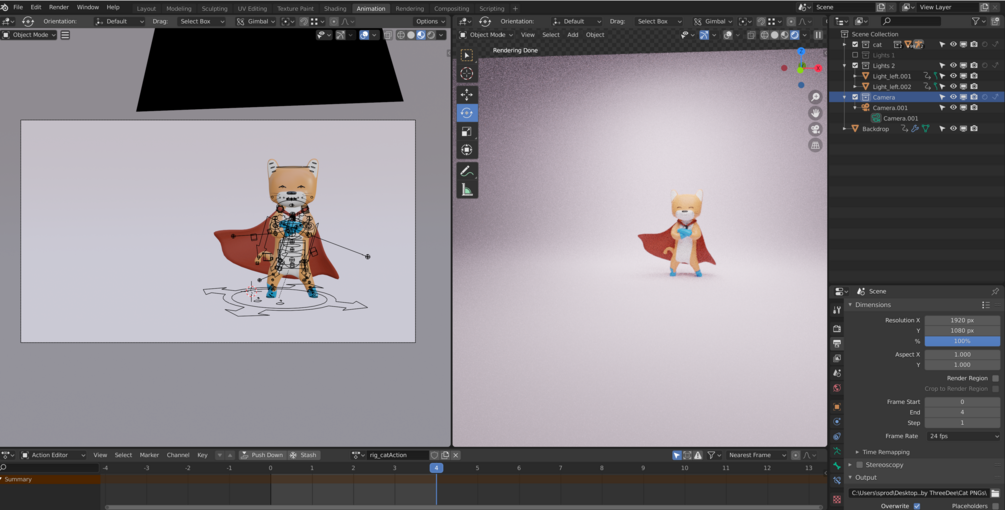Select the Cursor tool in right viewport toolbar
1005x510 pixels.
tap(467, 73)
